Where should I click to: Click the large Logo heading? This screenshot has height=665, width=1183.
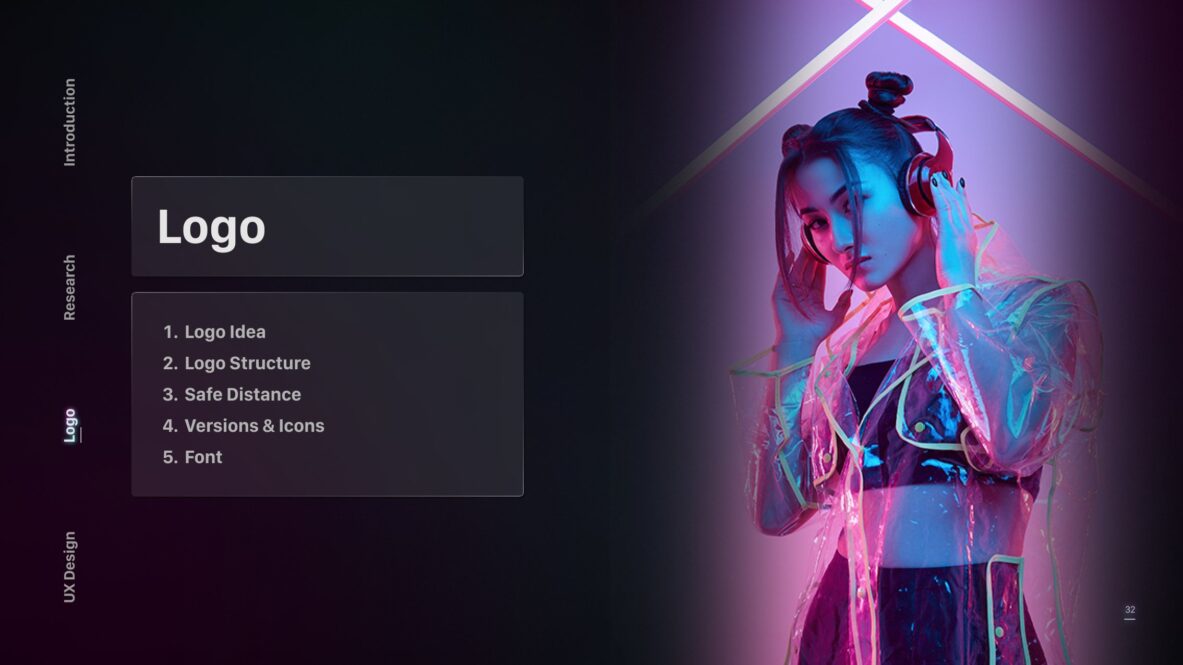pyautogui.click(x=211, y=227)
